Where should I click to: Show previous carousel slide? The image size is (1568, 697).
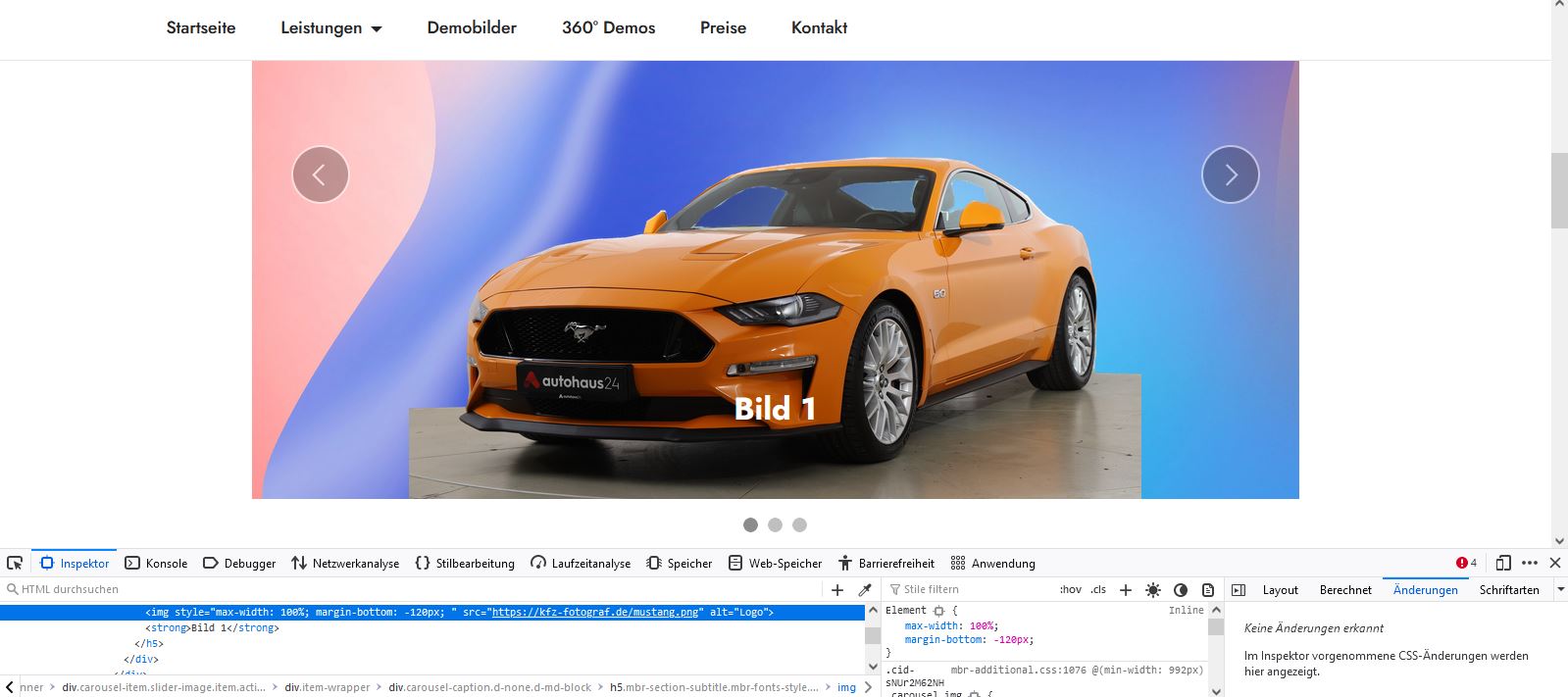pos(320,174)
